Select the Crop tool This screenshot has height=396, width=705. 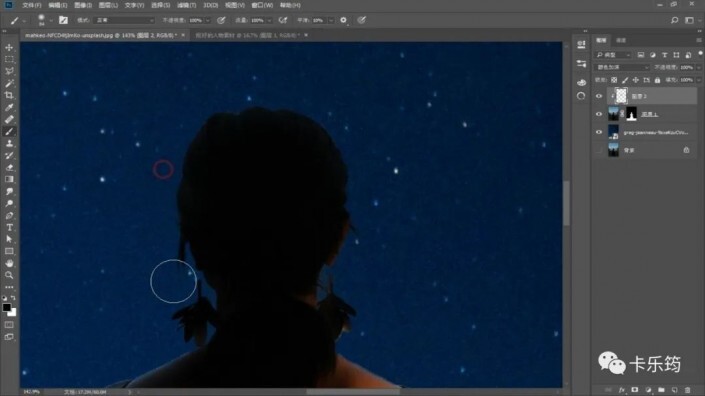coord(9,95)
